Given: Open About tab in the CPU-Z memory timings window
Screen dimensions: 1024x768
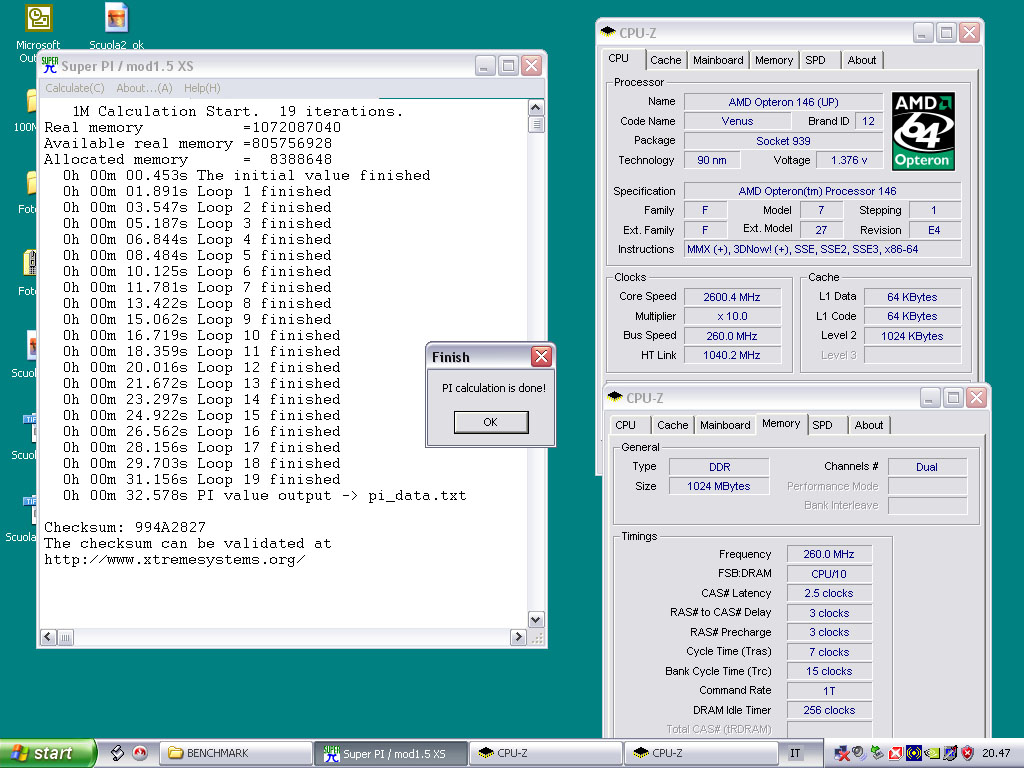Looking at the screenshot, I should click(869, 425).
